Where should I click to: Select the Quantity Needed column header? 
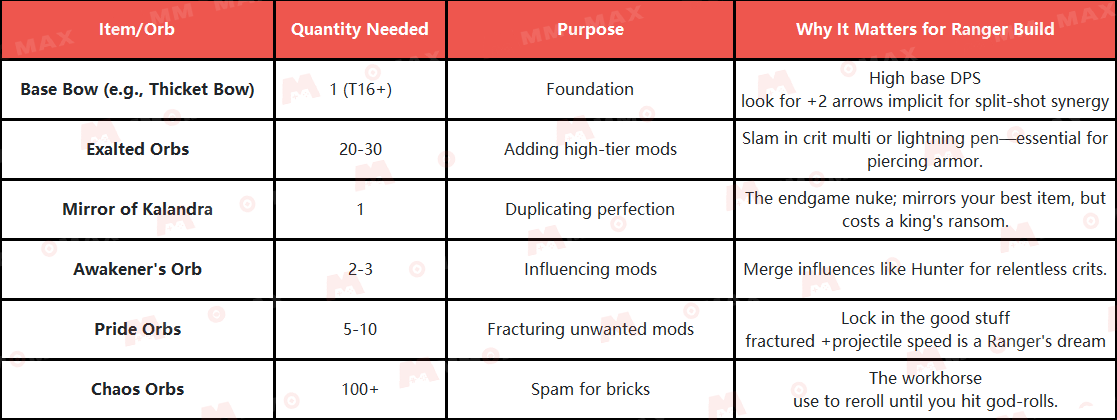pyautogui.click(x=359, y=29)
